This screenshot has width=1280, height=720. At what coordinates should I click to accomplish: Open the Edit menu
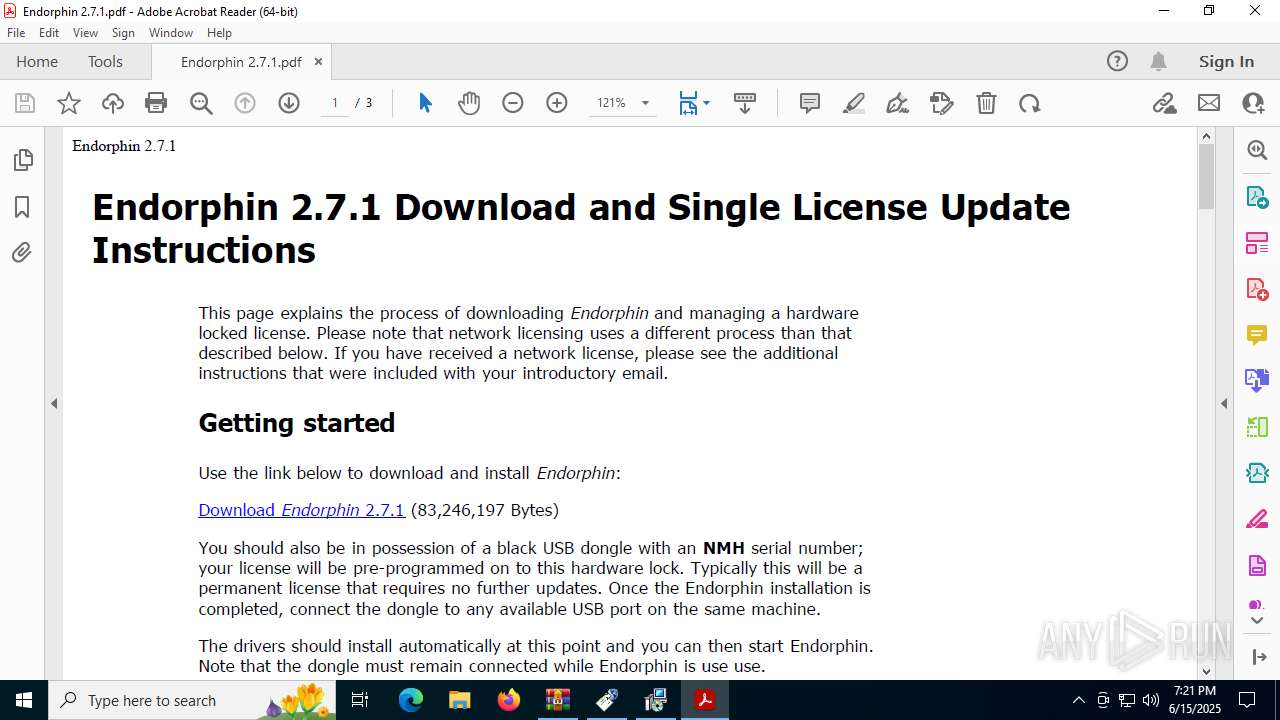coord(49,33)
